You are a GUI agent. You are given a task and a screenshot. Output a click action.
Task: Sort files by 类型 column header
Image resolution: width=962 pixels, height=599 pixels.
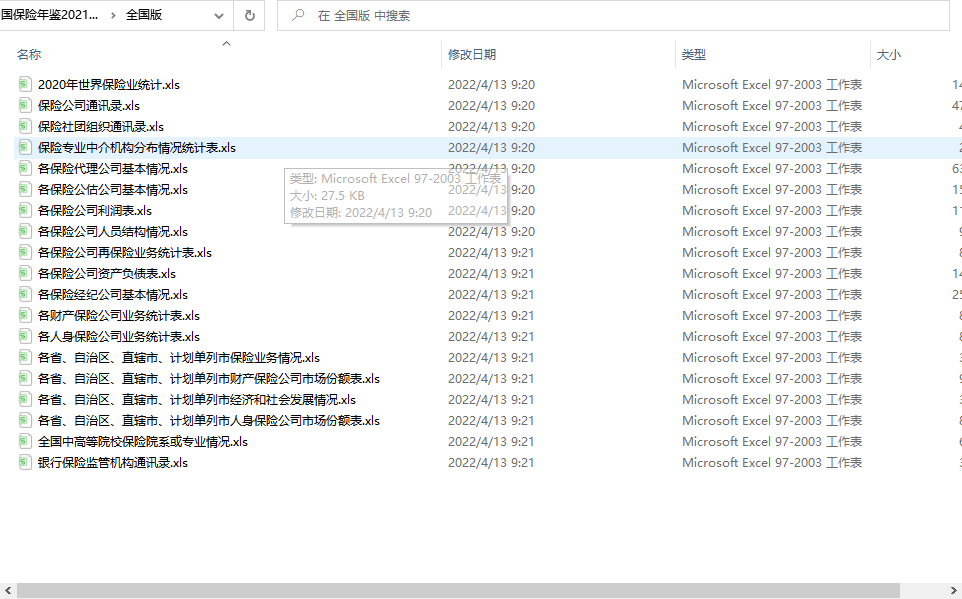pos(694,55)
